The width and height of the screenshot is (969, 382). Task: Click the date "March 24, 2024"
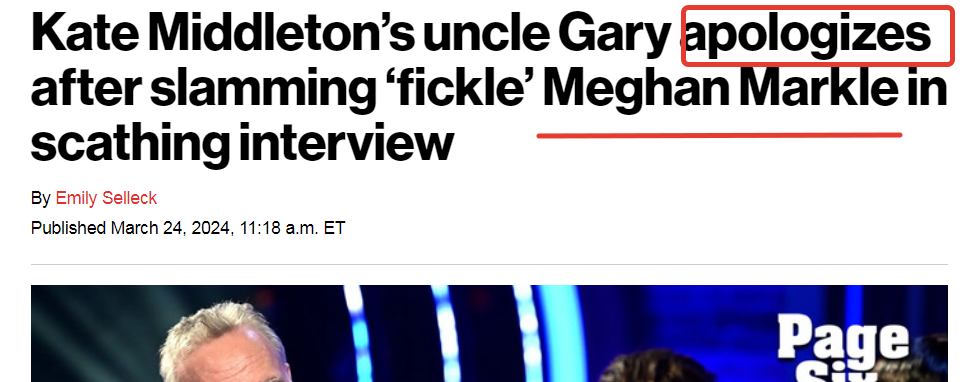(x=172, y=228)
